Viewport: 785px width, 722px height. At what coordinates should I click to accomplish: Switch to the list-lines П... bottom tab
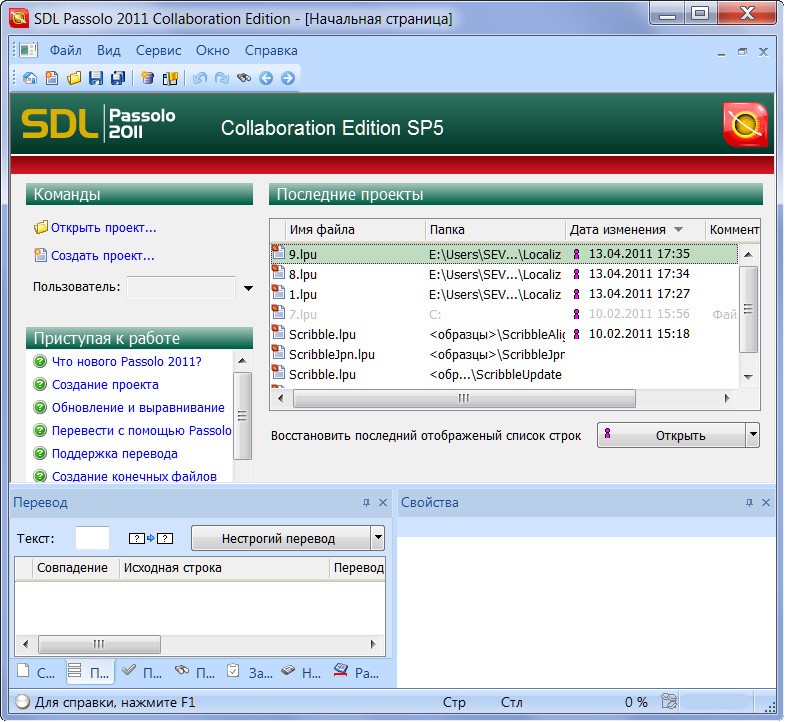(x=90, y=672)
